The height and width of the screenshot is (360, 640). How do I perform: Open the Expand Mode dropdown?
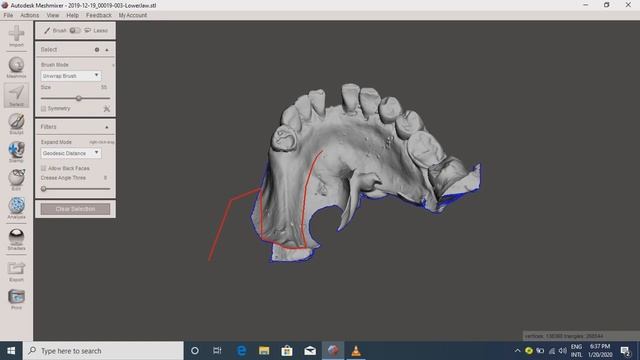pos(71,153)
